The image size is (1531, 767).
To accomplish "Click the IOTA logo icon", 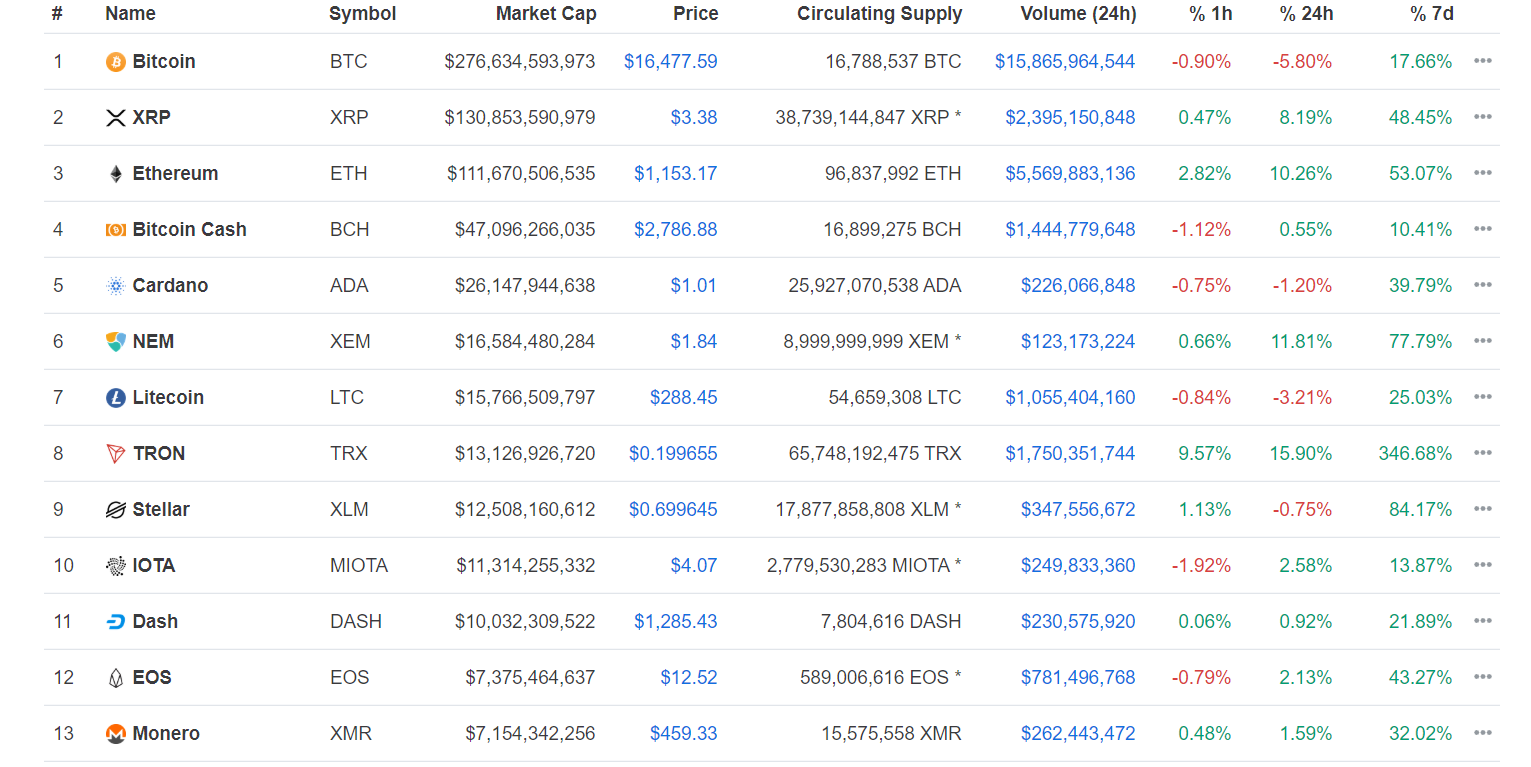I will pyautogui.click(x=116, y=566).
